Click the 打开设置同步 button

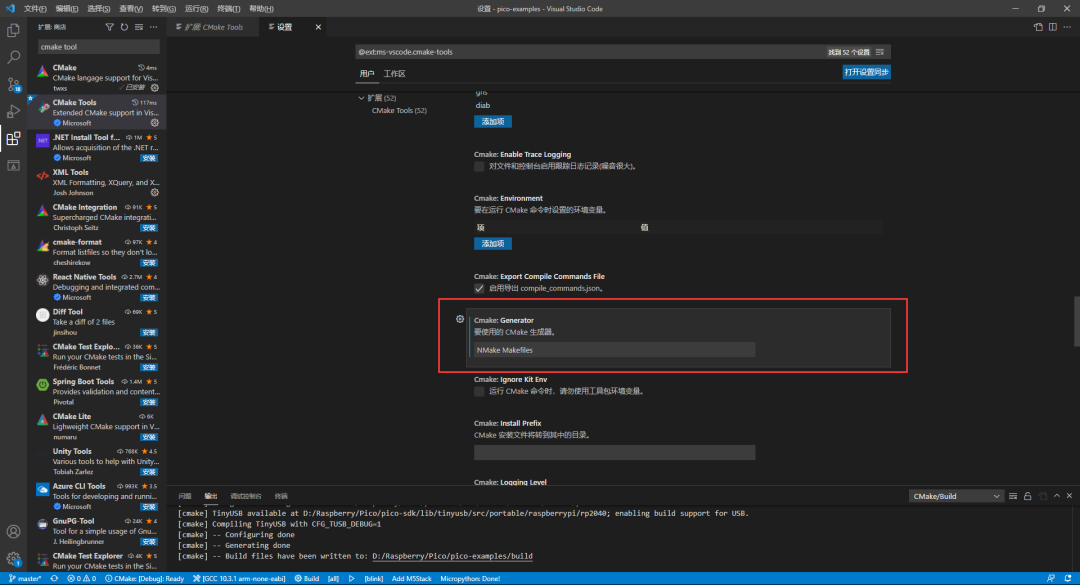pyautogui.click(x=866, y=72)
